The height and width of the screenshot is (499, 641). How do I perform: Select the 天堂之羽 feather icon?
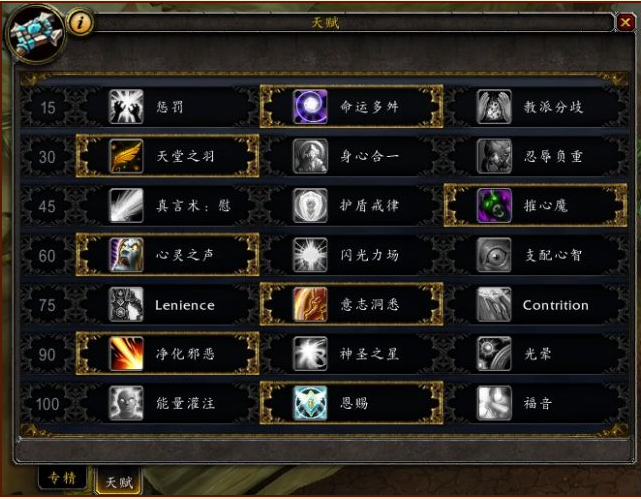pos(126,156)
